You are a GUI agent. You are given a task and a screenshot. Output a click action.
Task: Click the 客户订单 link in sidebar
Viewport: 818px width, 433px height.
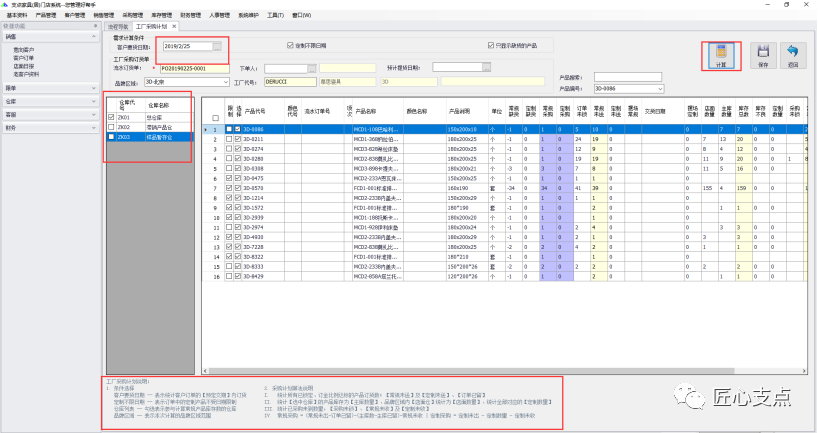[23, 58]
